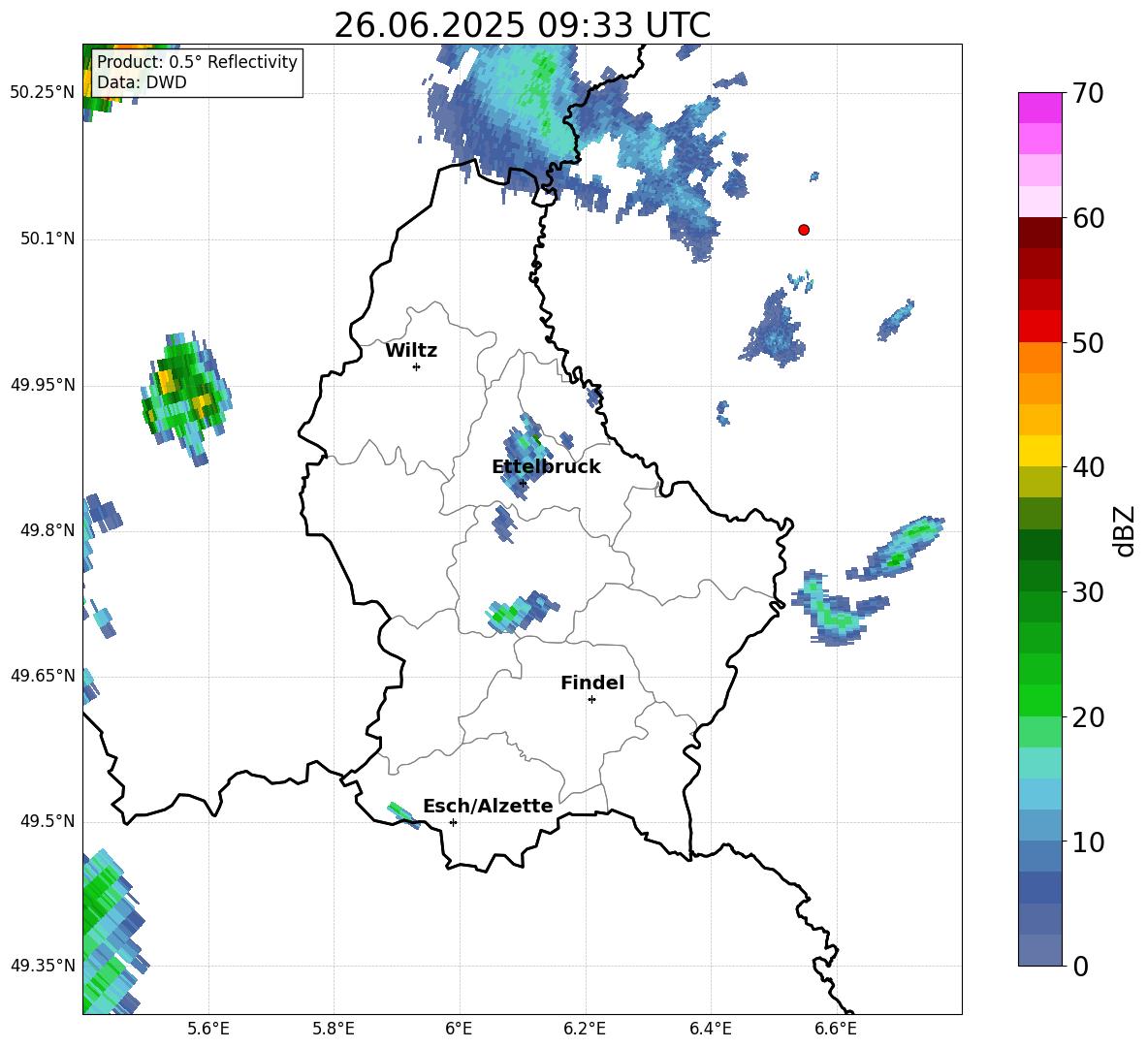The image size is (1148, 1048).
Task: Click the title '26.06.2025 09:33 UTC'
Action: (522, 25)
